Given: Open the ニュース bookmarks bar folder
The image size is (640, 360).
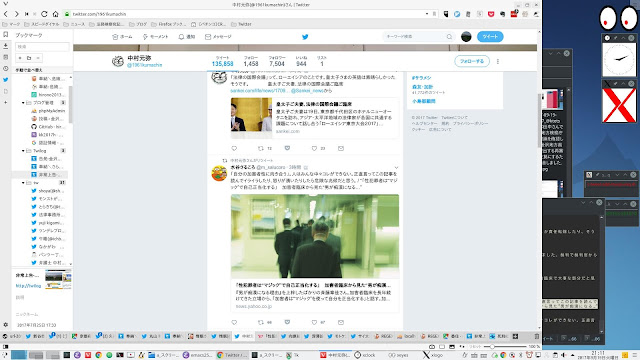Looking at the screenshot, I should [74, 24].
